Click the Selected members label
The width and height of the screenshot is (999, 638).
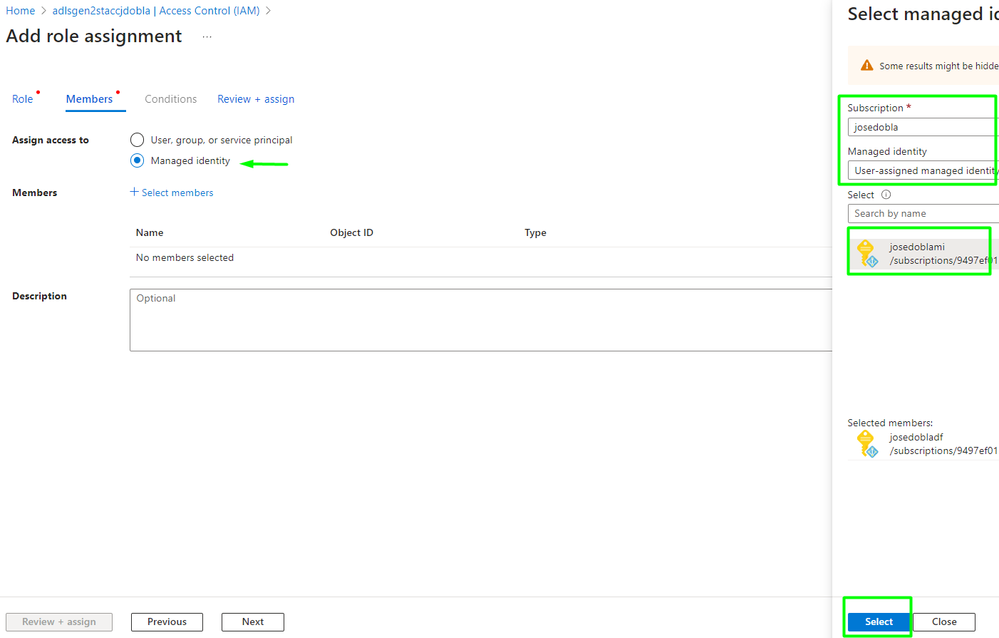(890, 423)
